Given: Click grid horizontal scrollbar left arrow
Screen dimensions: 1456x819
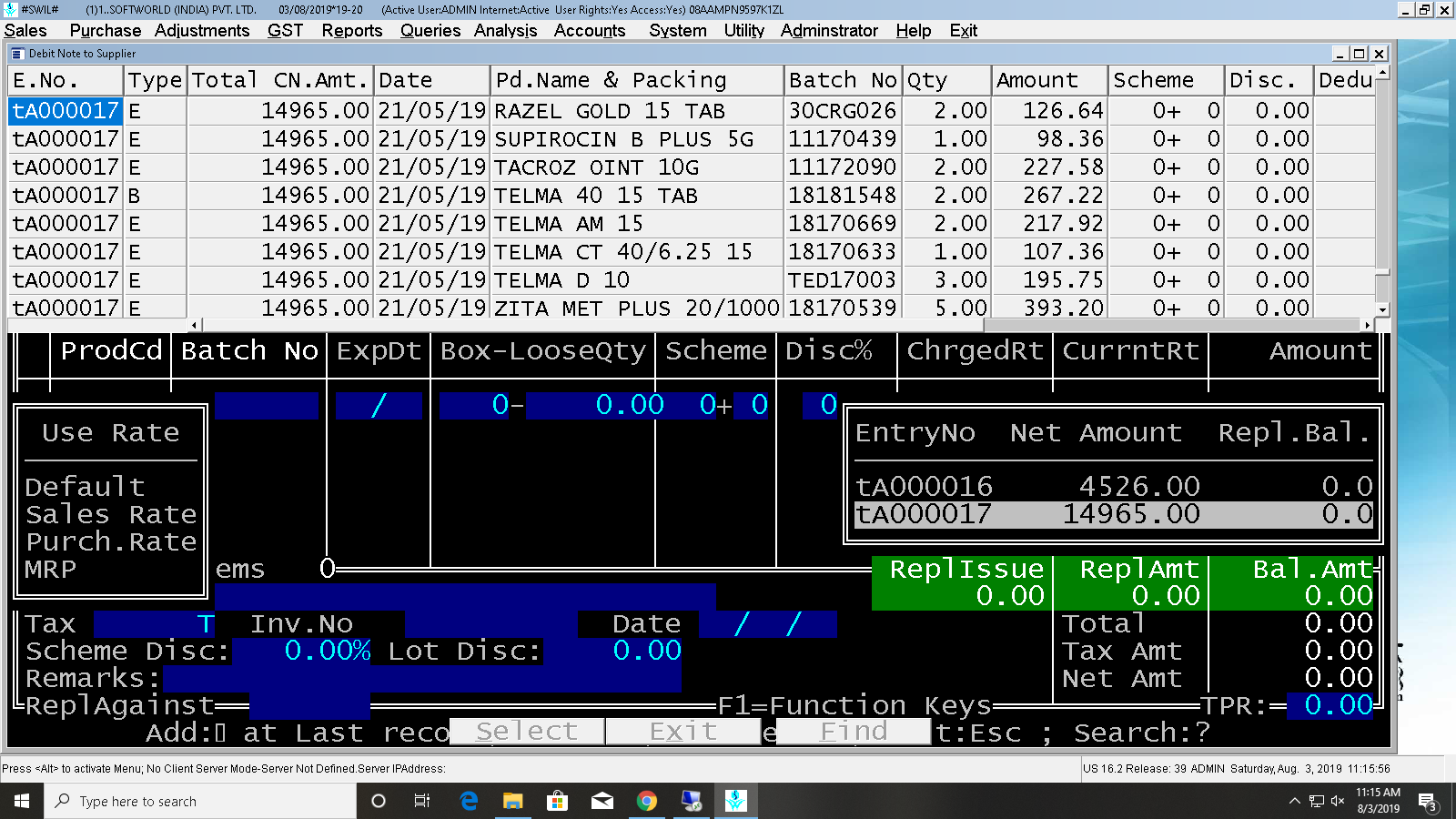Looking at the screenshot, I should (194, 325).
